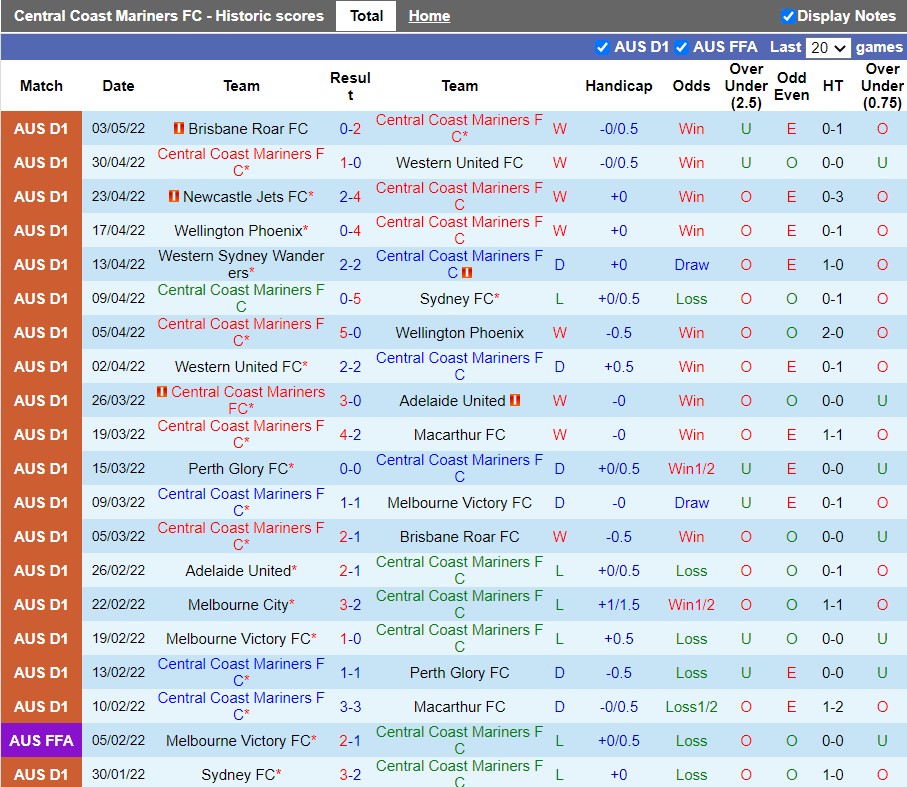This screenshot has width=907, height=787.
Task: Open the 0-2 result on 03/05/22
Action: pyautogui.click(x=350, y=129)
